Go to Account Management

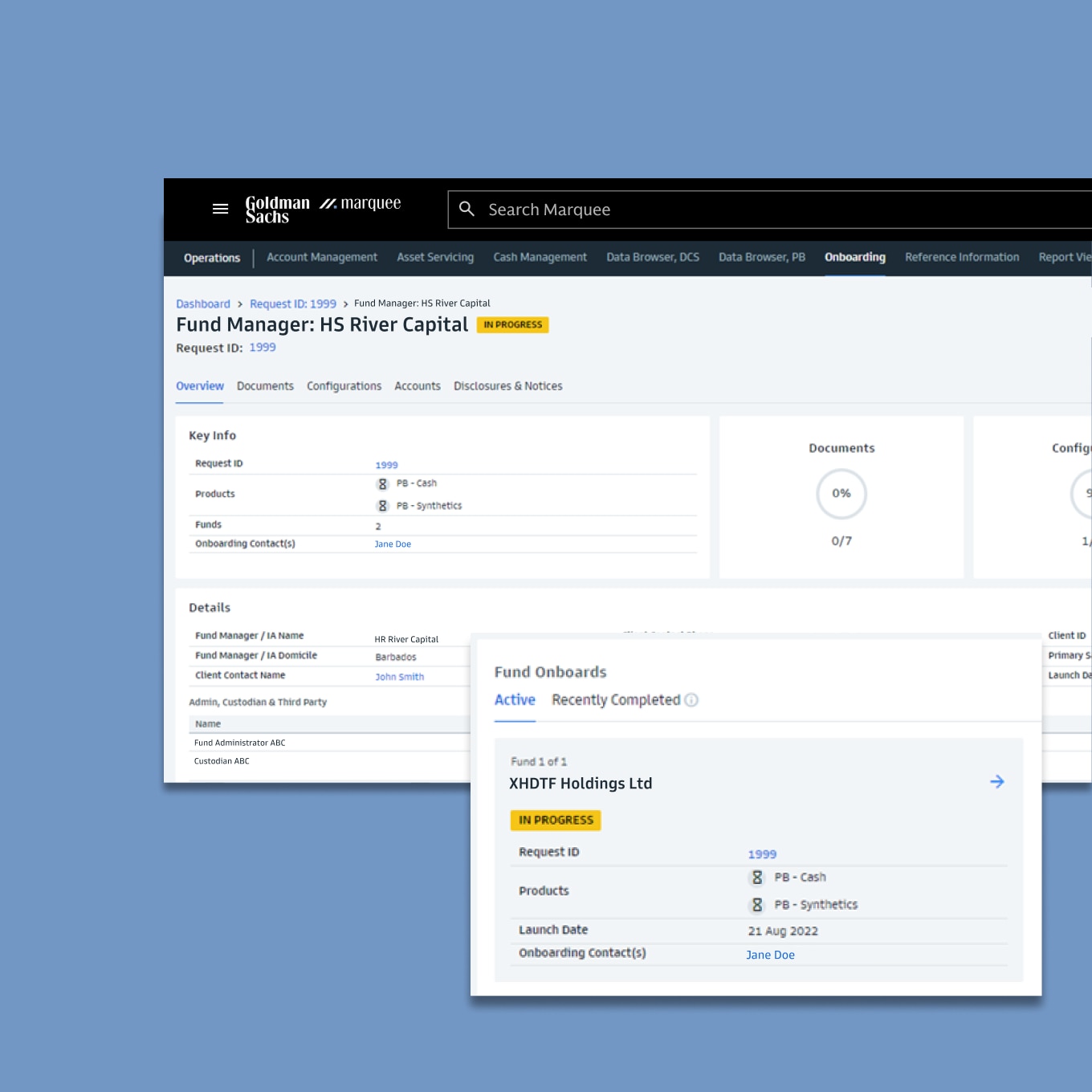tap(322, 257)
